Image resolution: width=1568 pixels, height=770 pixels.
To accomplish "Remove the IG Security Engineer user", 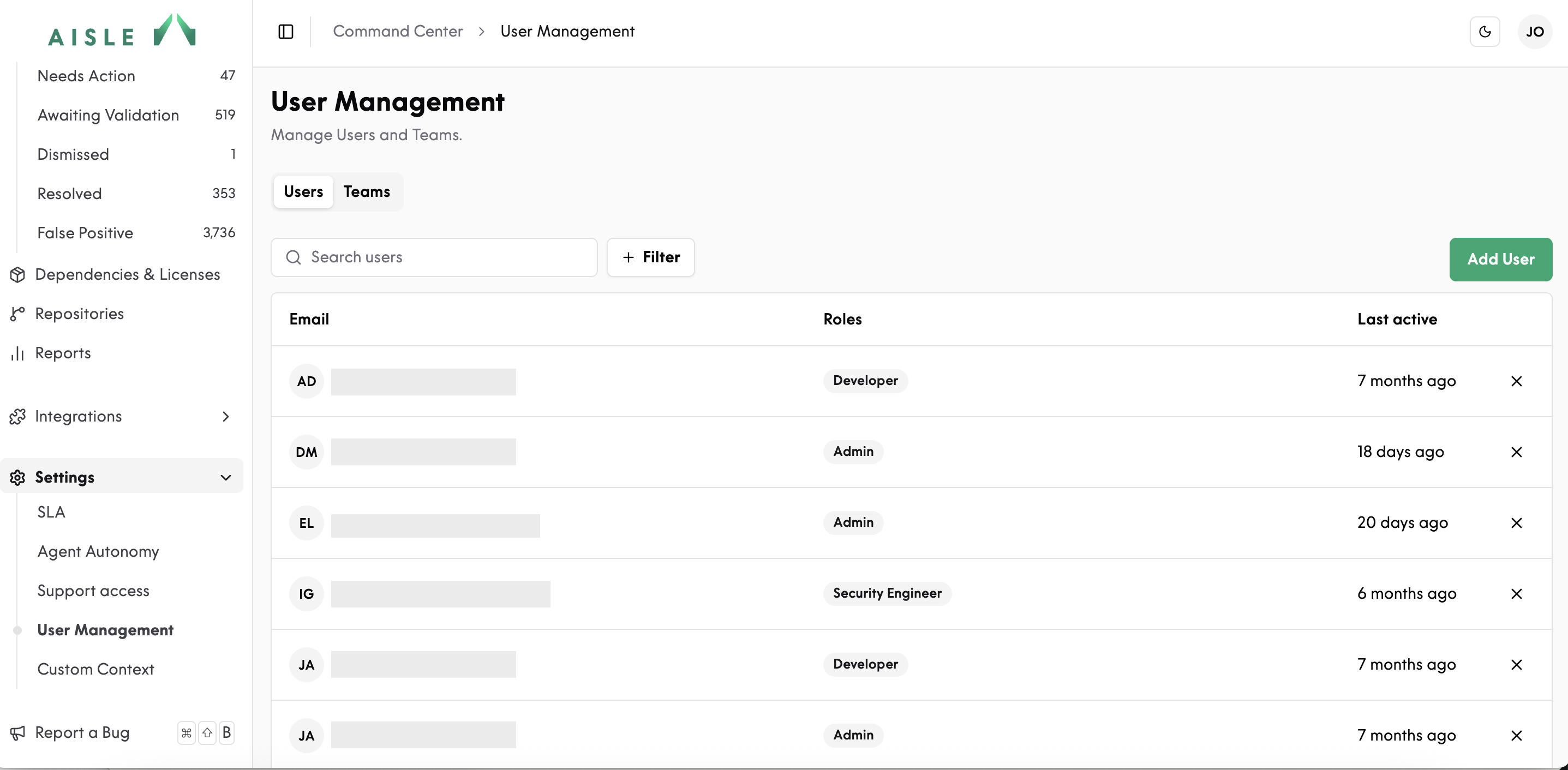I will [1516, 594].
